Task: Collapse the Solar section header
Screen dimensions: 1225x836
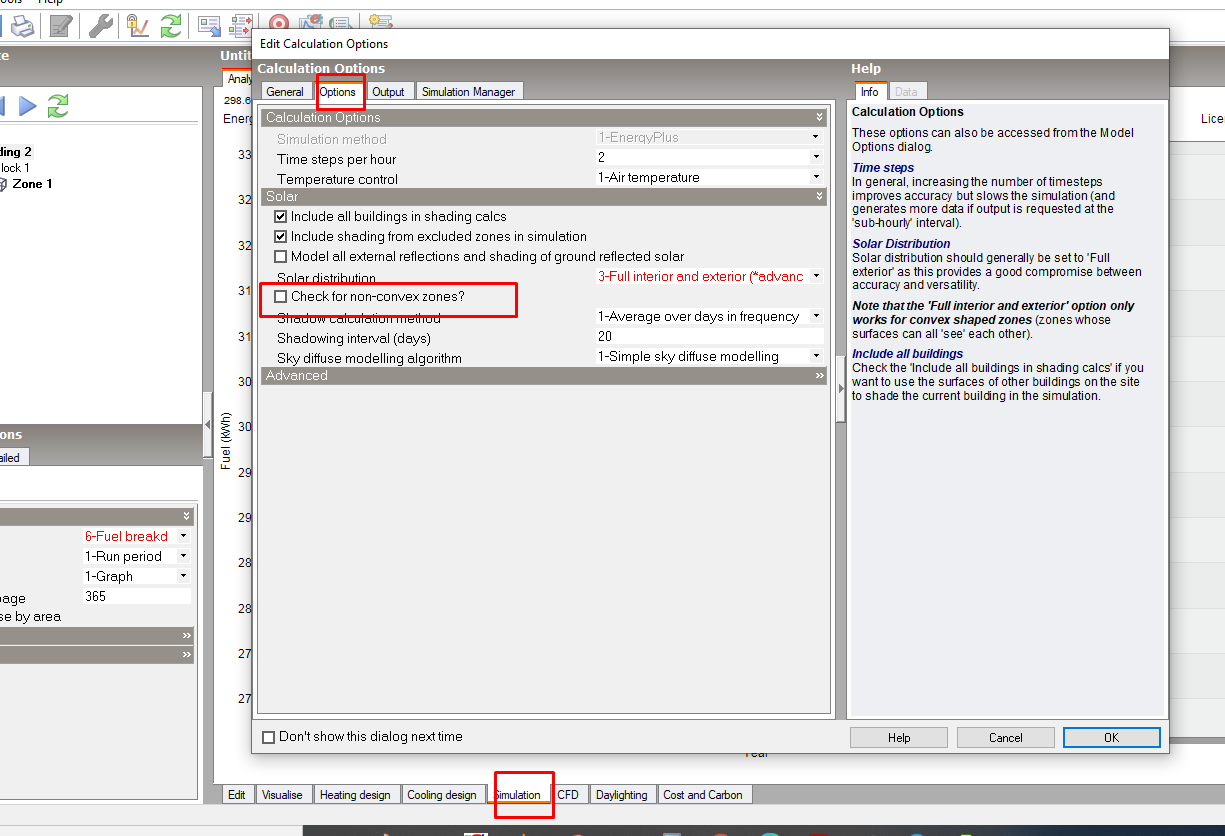Action: [544, 197]
